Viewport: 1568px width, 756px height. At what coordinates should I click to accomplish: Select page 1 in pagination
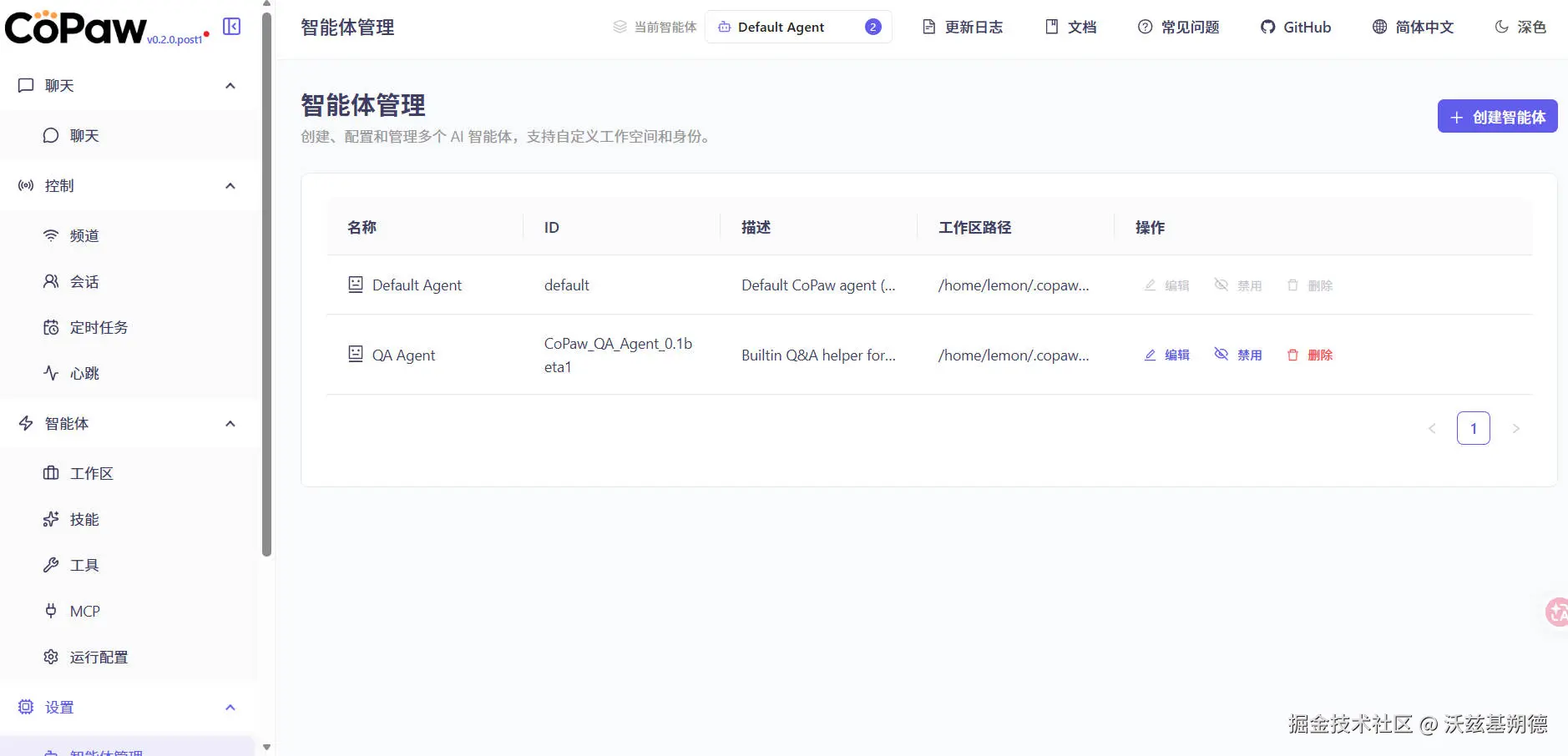point(1473,427)
